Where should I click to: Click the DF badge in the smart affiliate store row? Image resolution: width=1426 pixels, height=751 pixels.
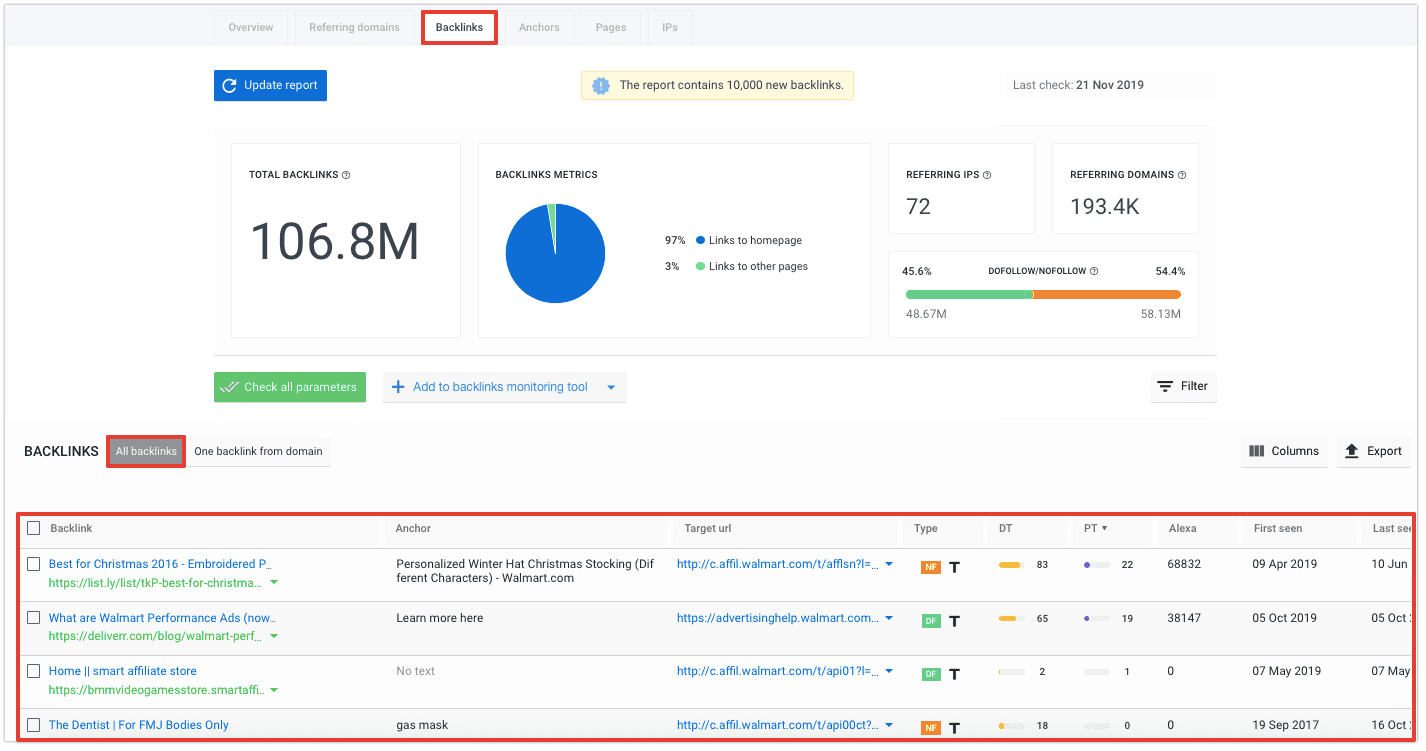(x=931, y=674)
